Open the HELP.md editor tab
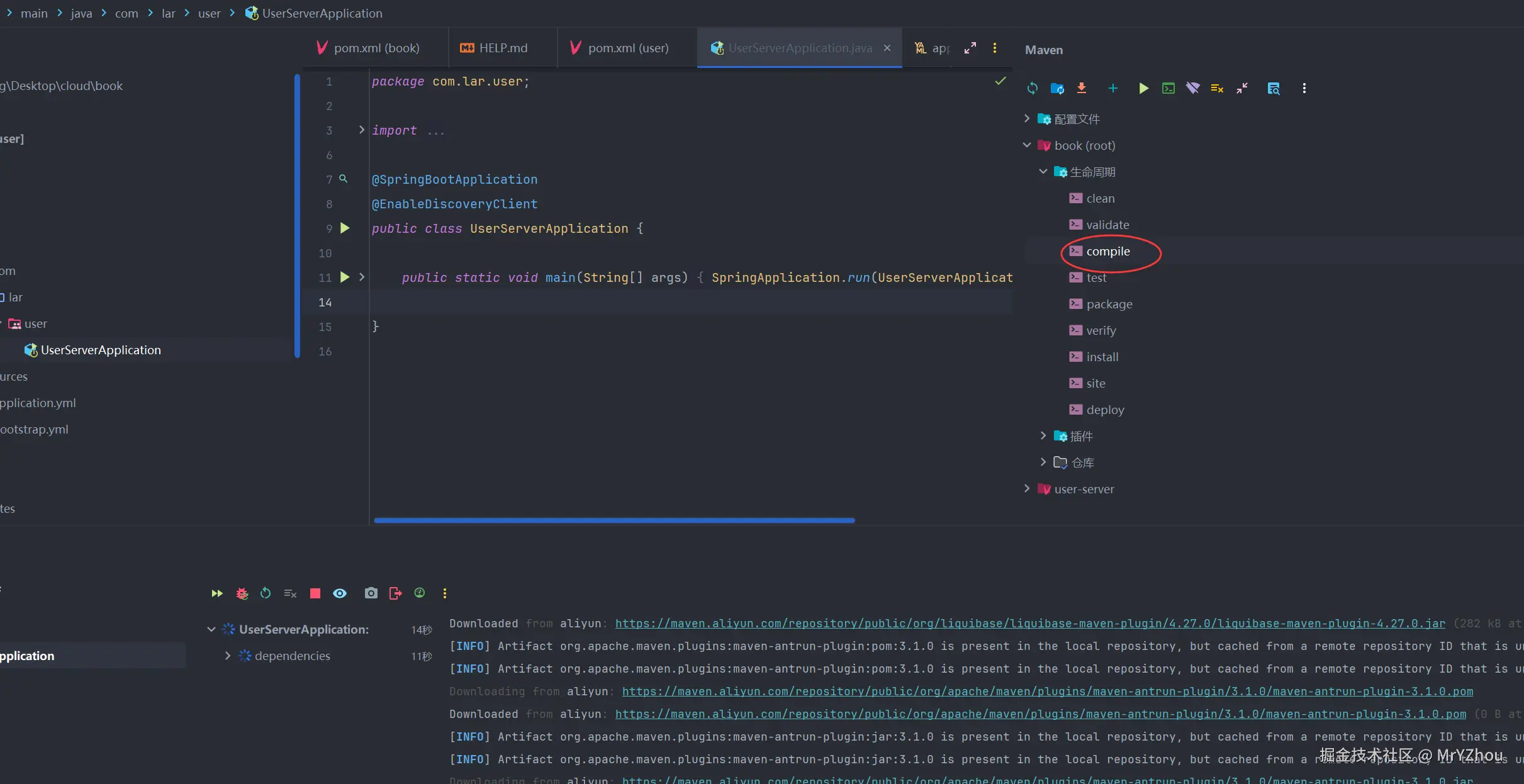Image resolution: width=1524 pixels, height=784 pixels. [502, 48]
